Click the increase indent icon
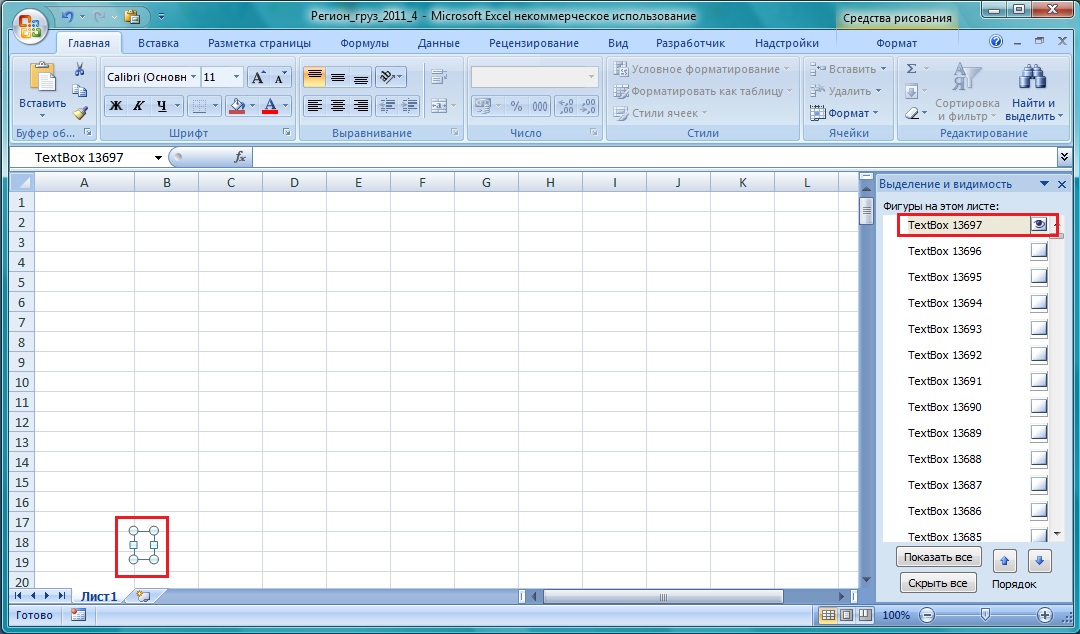 [410, 105]
